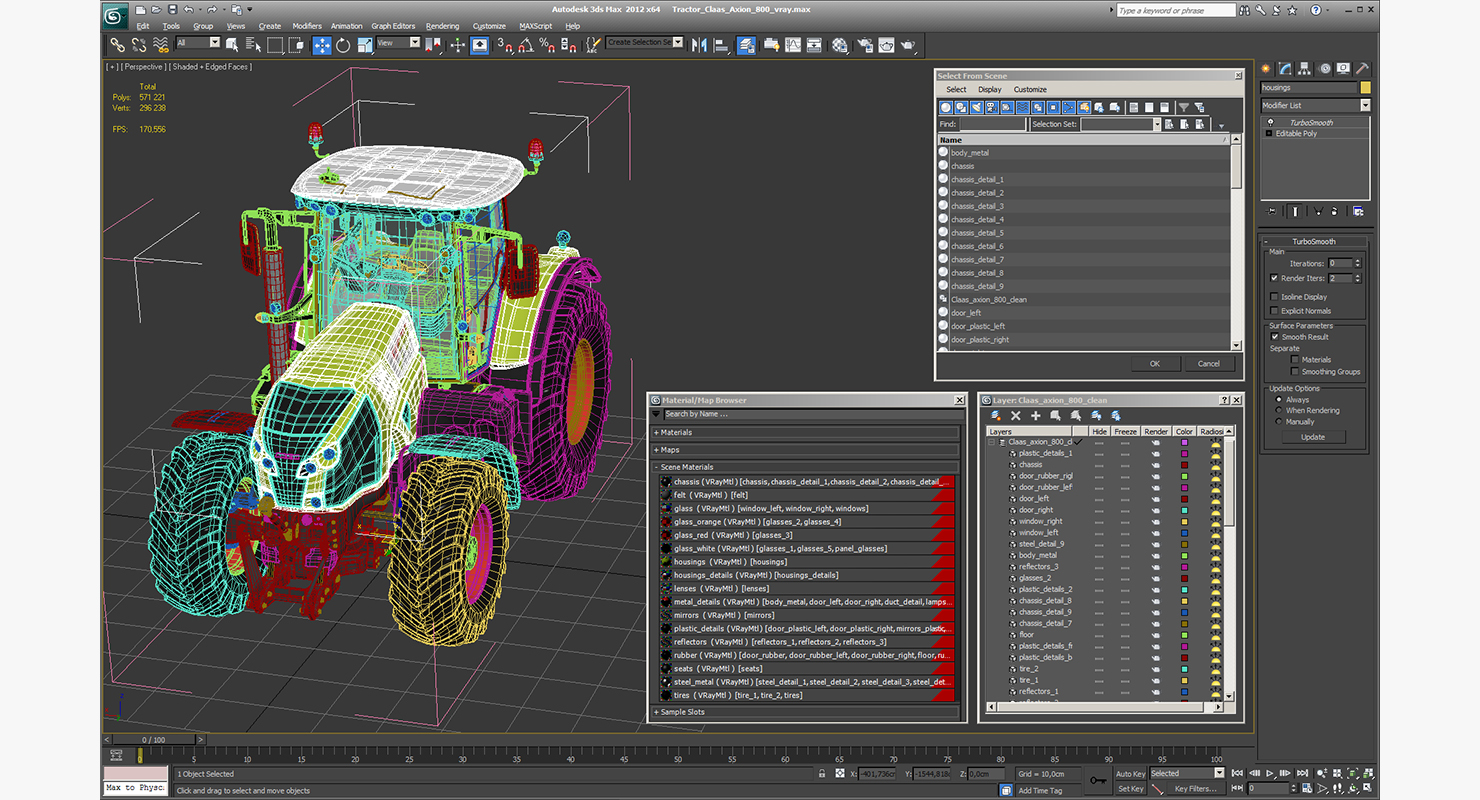Collapse the TurboSmooth rollout header

point(1314,242)
